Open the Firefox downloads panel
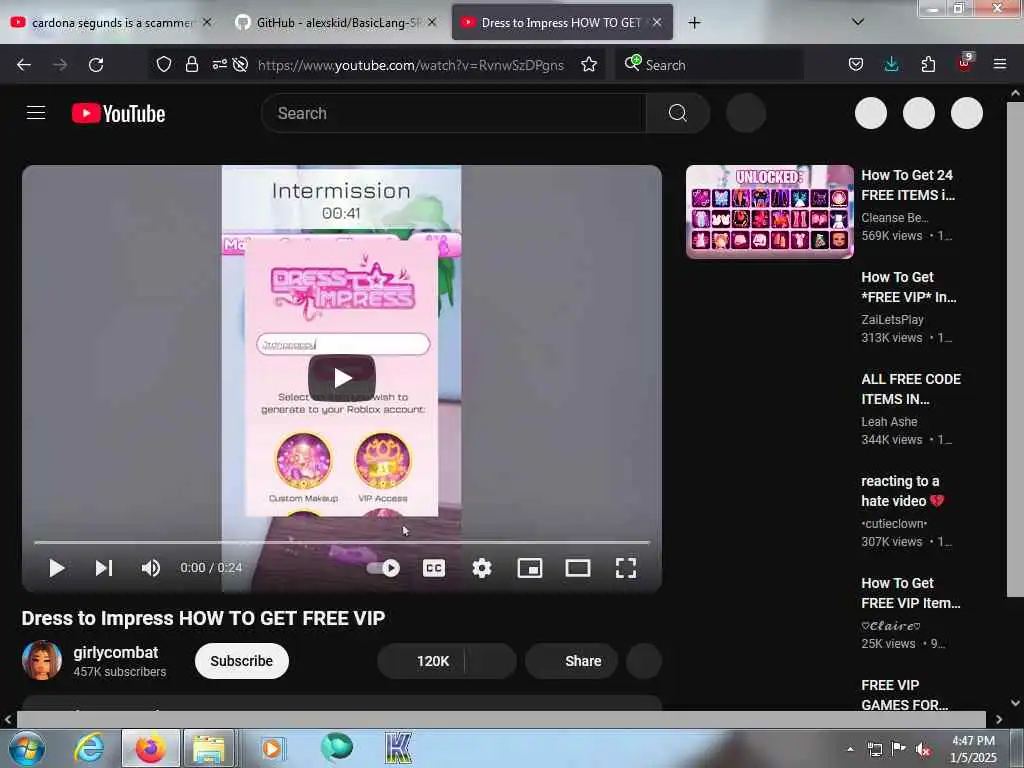 click(891, 65)
